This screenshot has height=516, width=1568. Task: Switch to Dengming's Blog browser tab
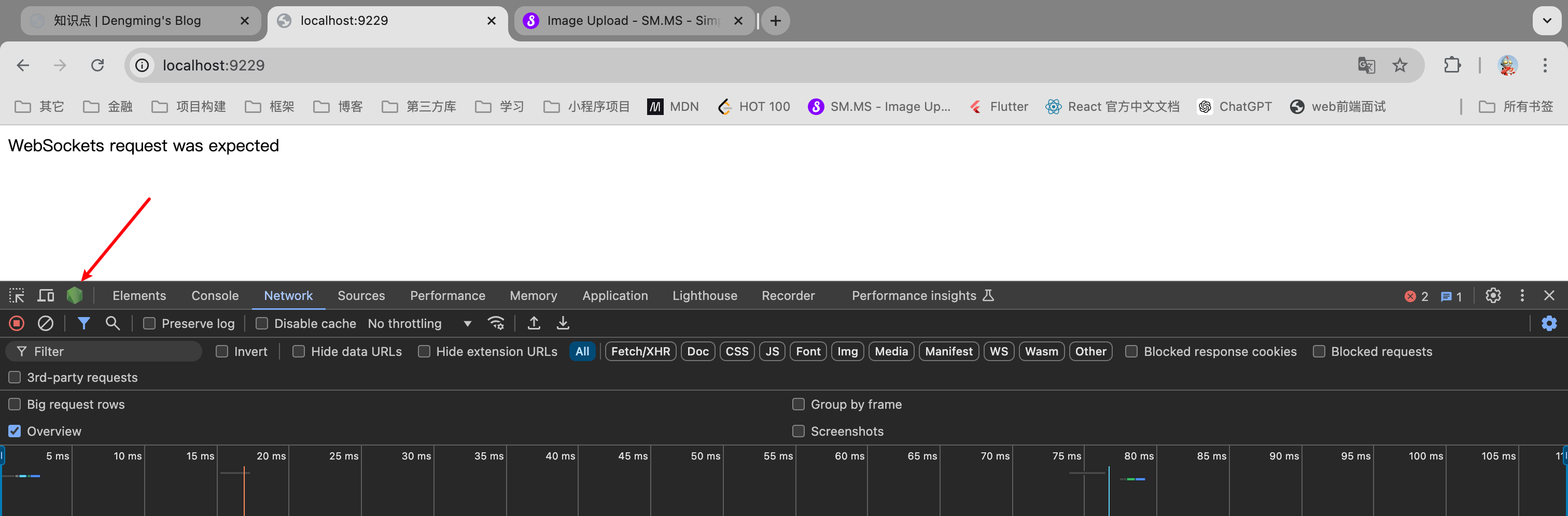[141, 21]
